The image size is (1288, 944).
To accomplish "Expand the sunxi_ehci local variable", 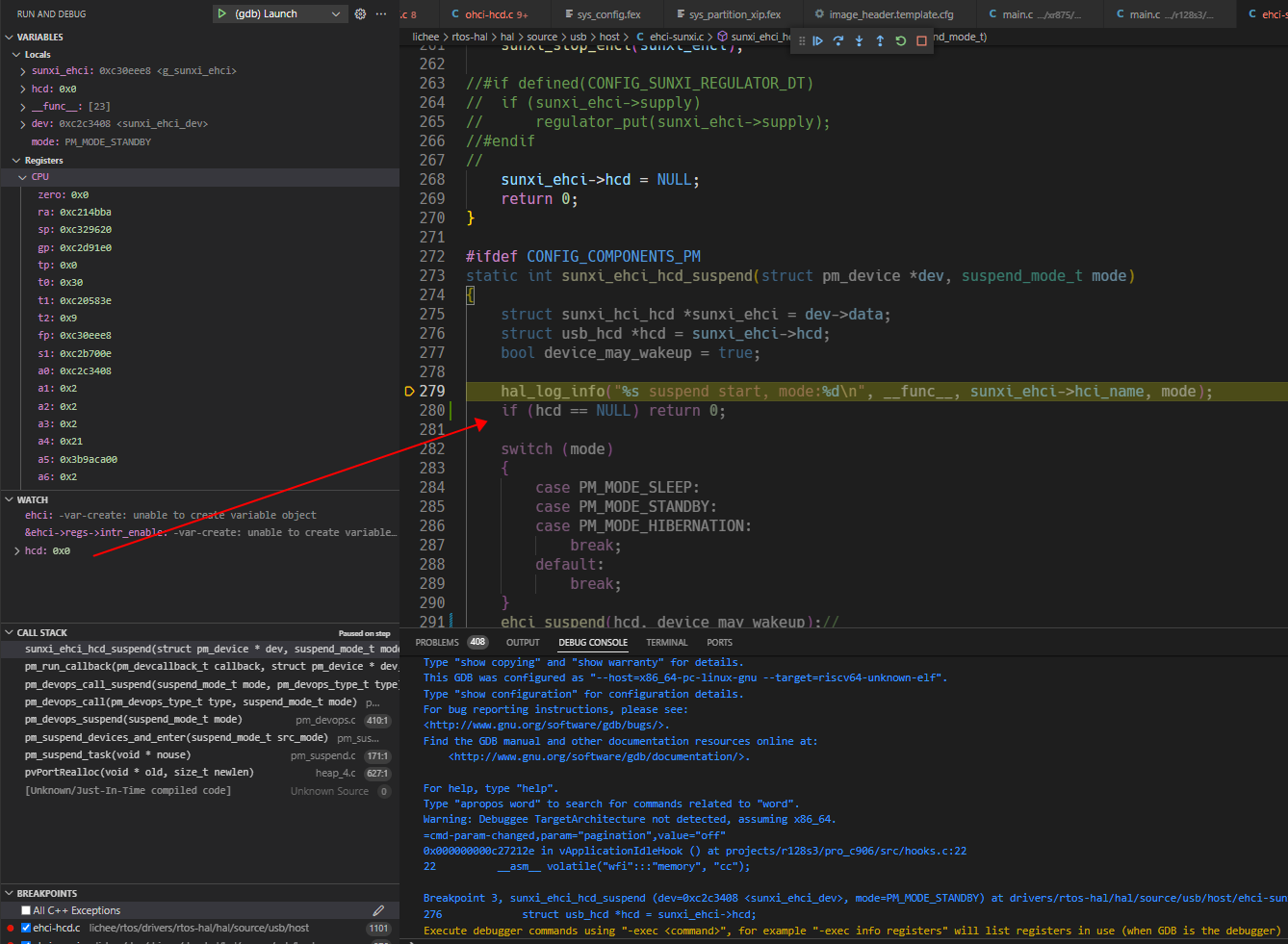I will click(x=23, y=71).
